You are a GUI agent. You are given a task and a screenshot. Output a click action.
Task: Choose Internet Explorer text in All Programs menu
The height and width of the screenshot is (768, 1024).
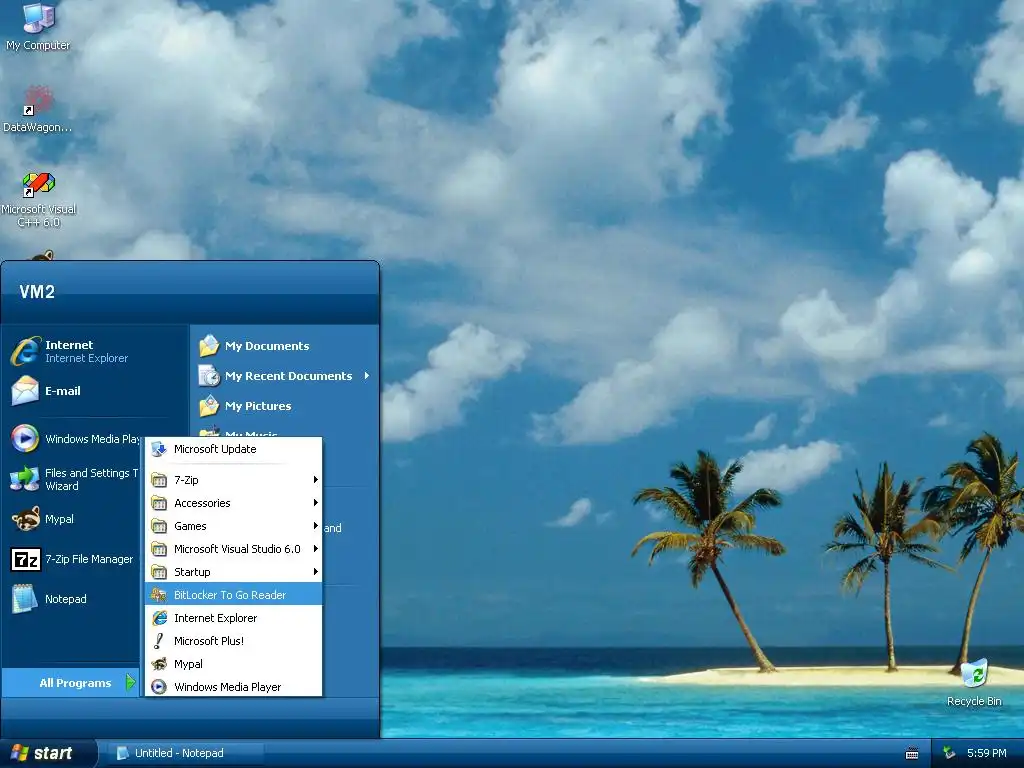click(216, 618)
